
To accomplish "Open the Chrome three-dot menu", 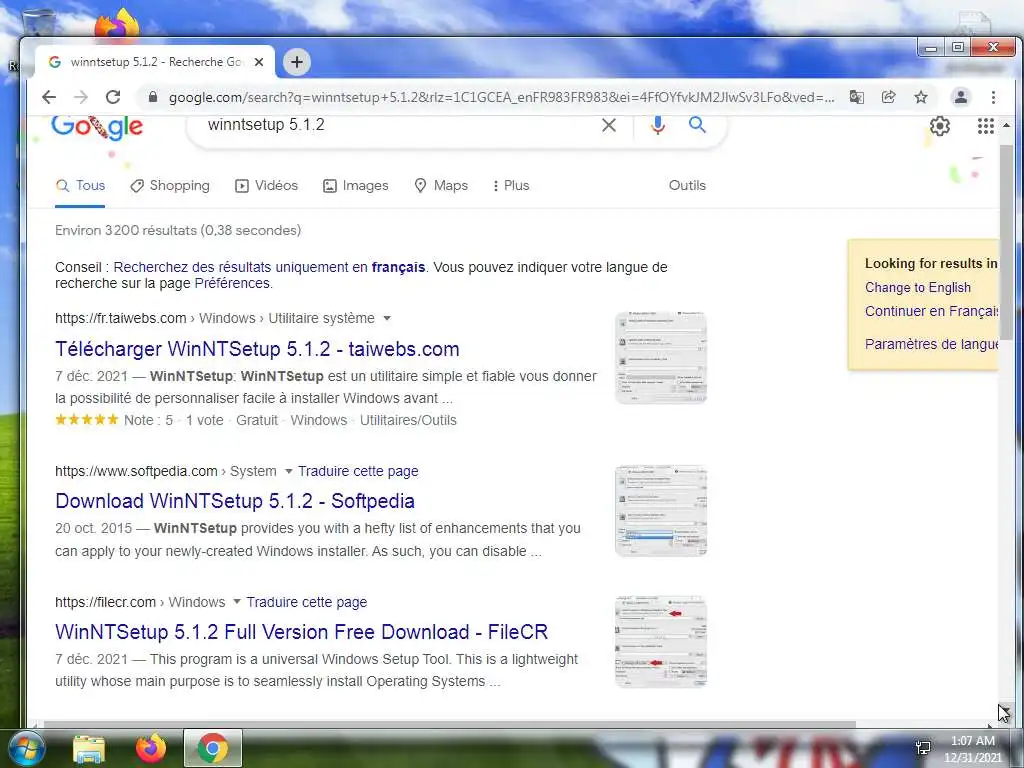I will click(993, 97).
